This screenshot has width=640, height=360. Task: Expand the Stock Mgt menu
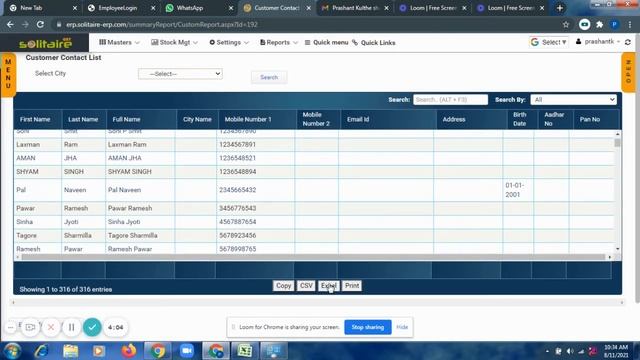tap(174, 42)
